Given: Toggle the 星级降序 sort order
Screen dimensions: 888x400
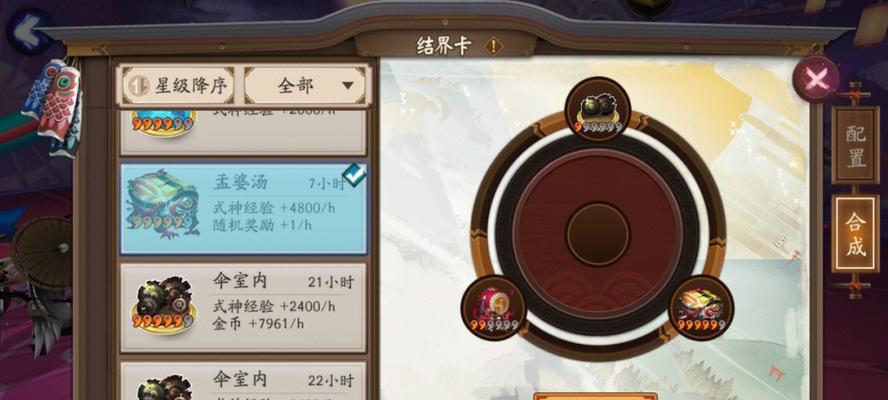Looking at the screenshot, I should pyautogui.click(x=178, y=86).
